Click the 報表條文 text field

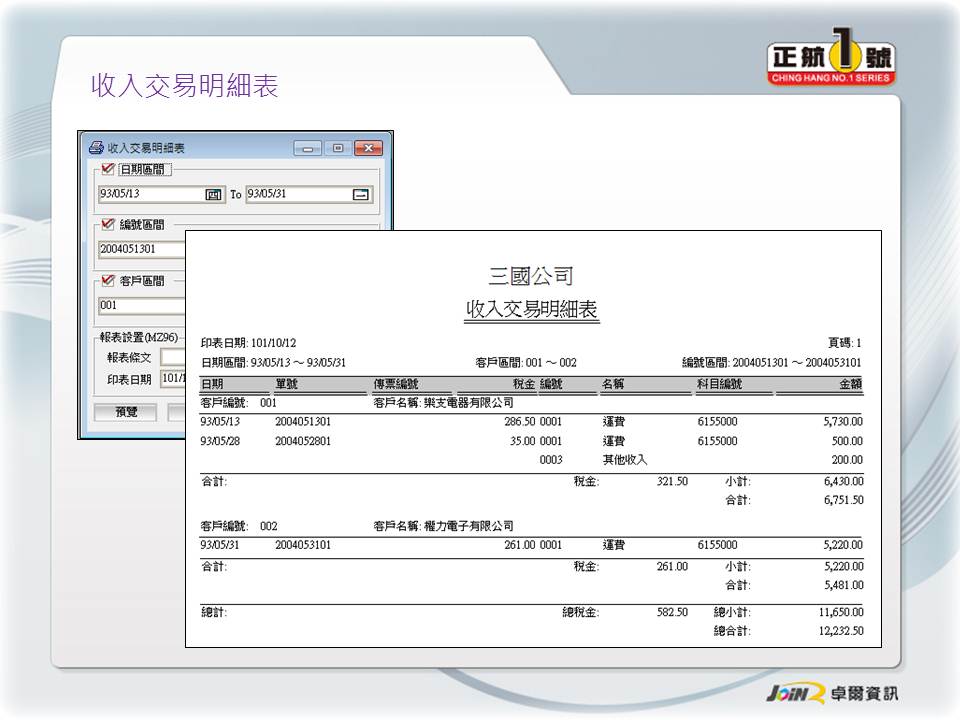(172, 357)
